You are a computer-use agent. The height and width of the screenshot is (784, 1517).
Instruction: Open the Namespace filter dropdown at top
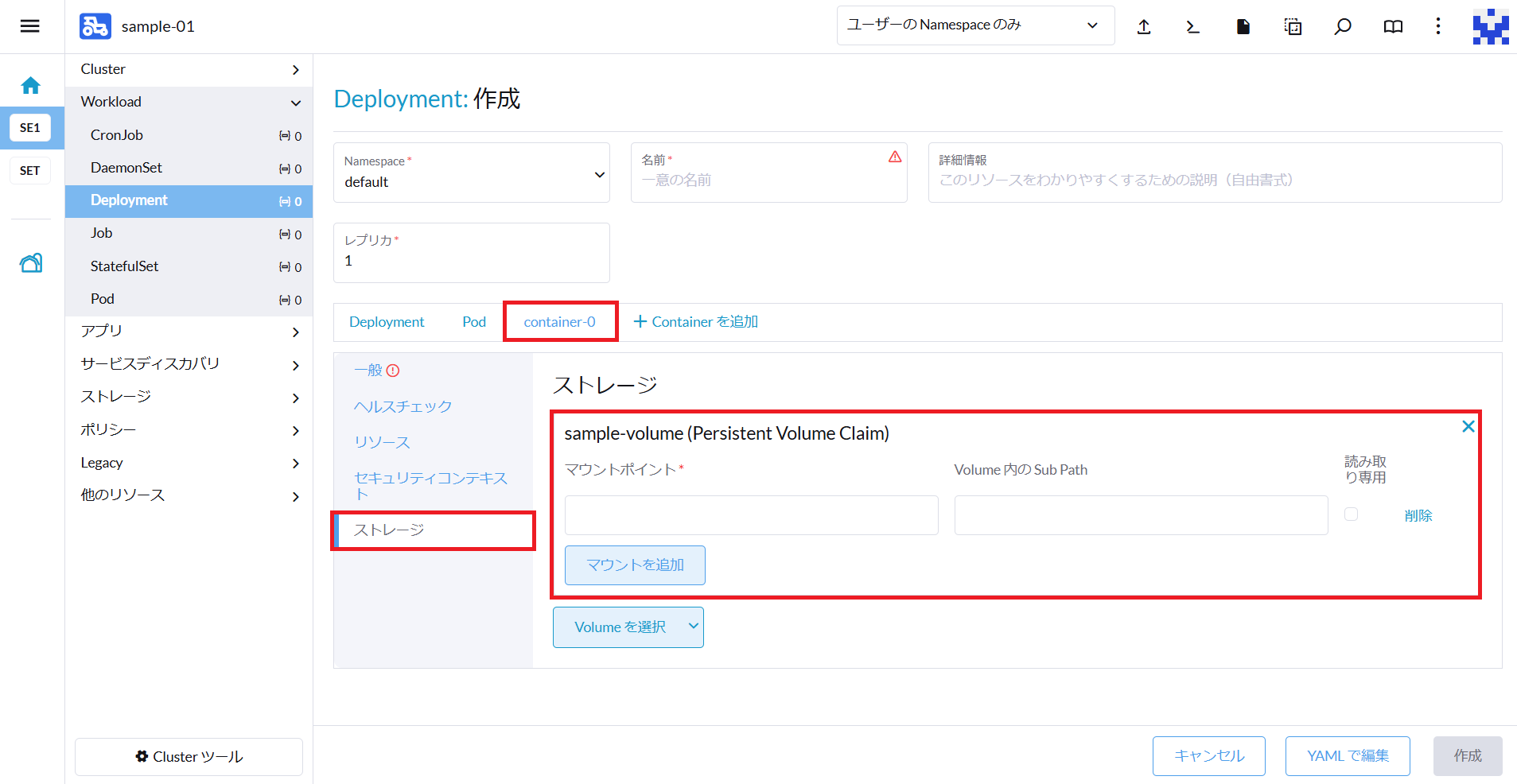click(974, 25)
